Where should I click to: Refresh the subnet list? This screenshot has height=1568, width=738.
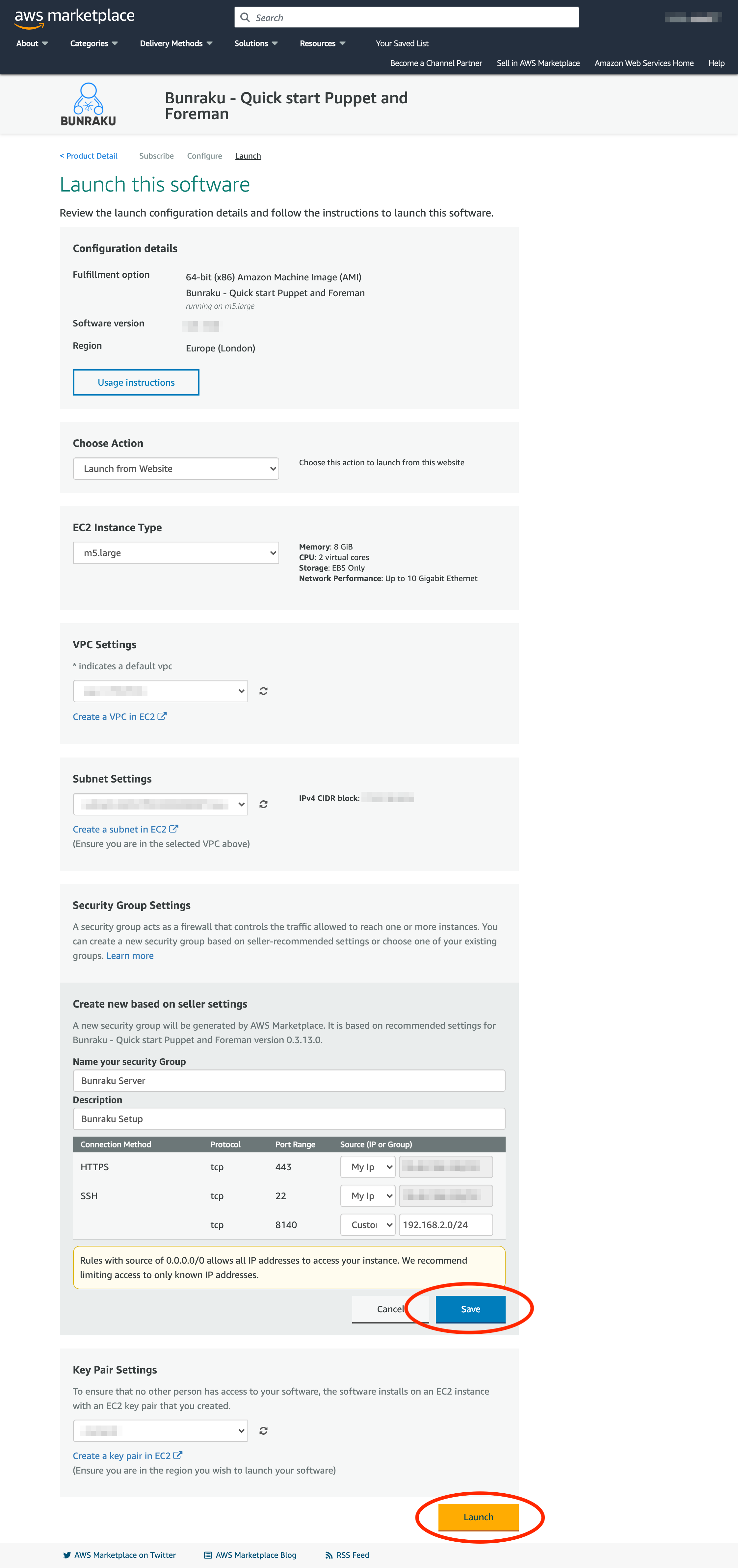(263, 804)
